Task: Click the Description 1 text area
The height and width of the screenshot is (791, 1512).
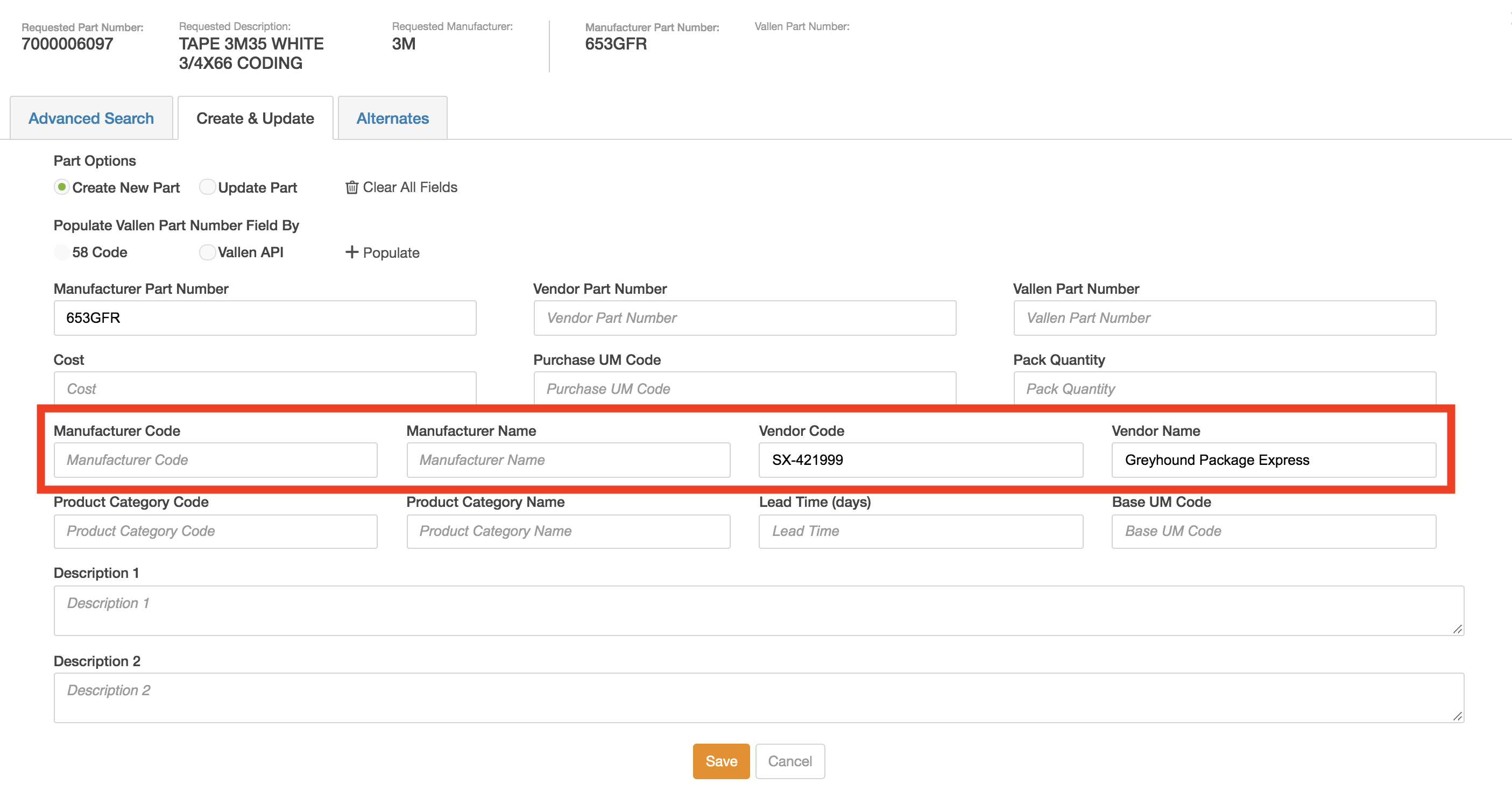Action: click(758, 610)
